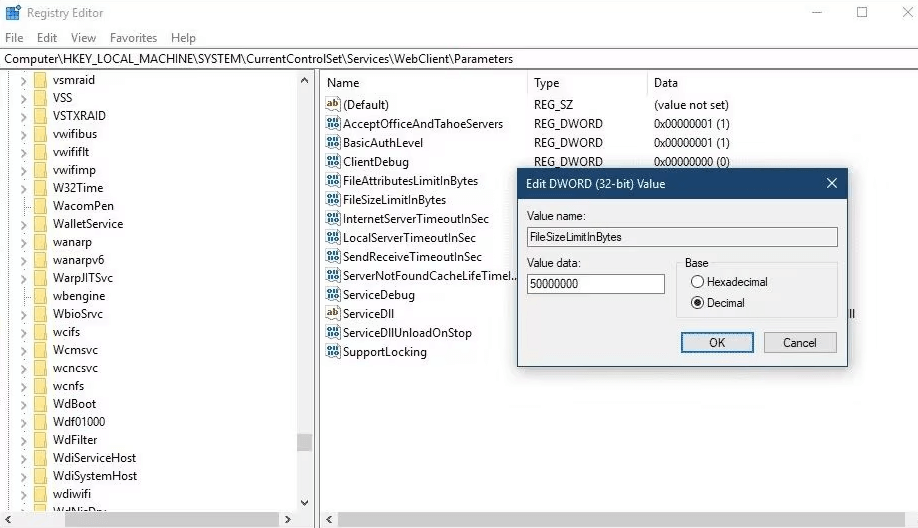Open the Favorites menu

[x=133, y=38]
